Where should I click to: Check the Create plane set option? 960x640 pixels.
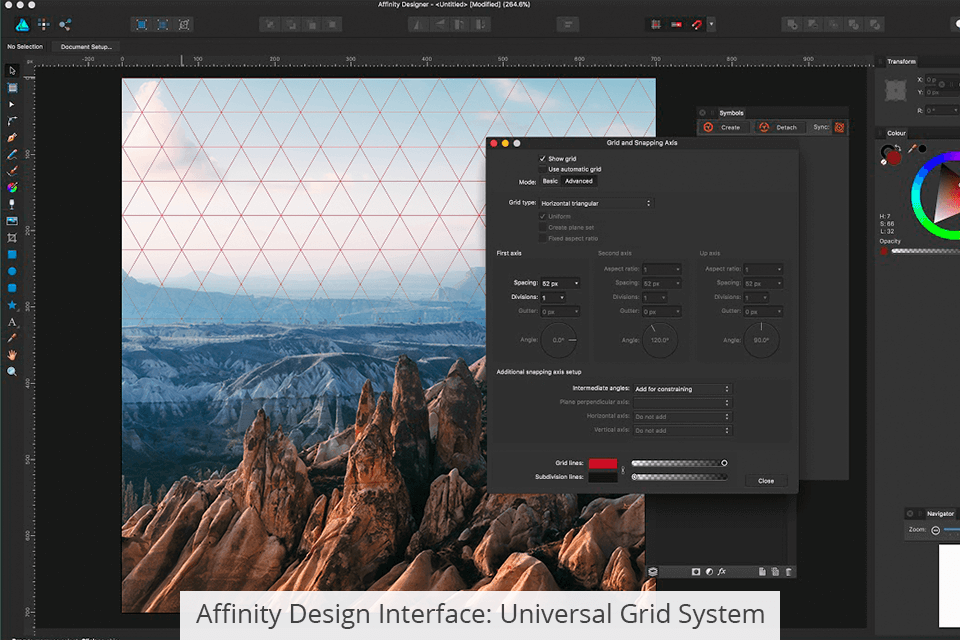pos(541,227)
